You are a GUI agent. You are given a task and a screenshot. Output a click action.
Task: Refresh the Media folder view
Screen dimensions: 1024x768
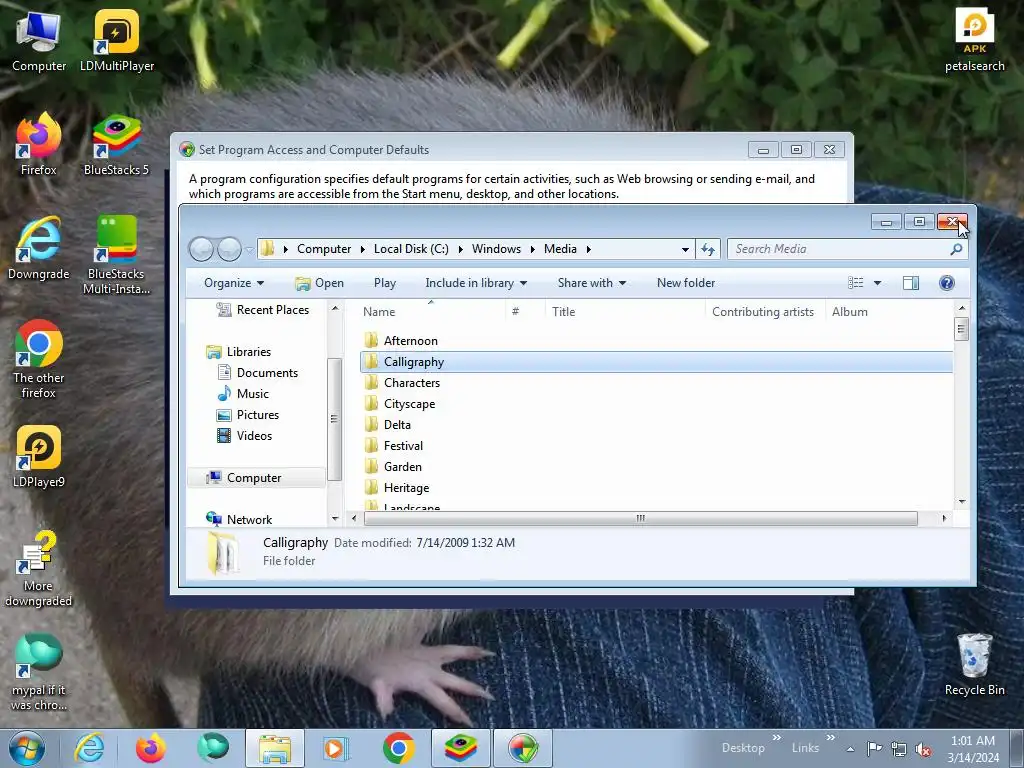click(708, 249)
